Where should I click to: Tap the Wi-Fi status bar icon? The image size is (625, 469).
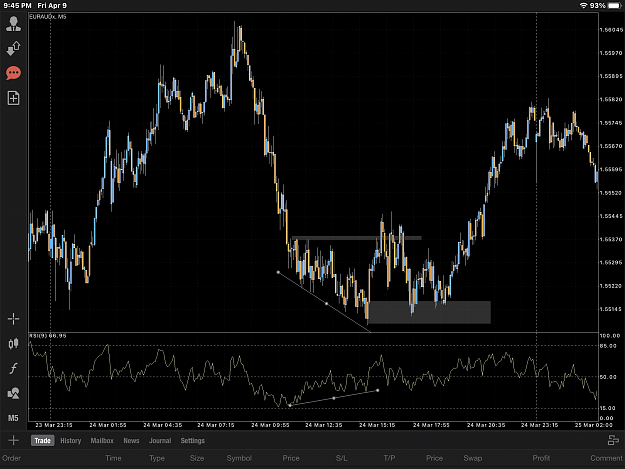[x=584, y=6]
